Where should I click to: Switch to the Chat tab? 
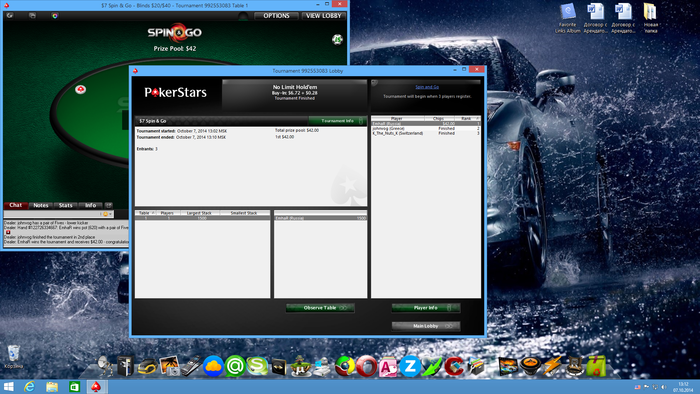coord(16,205)
